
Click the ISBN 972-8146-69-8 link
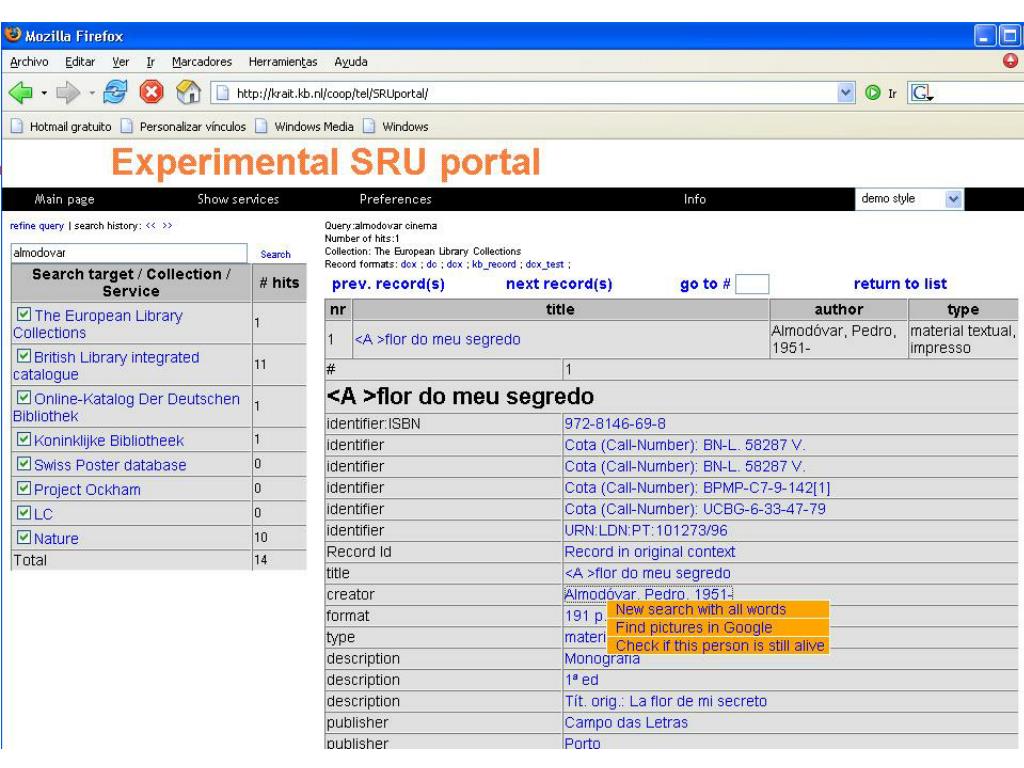point(615,424)
